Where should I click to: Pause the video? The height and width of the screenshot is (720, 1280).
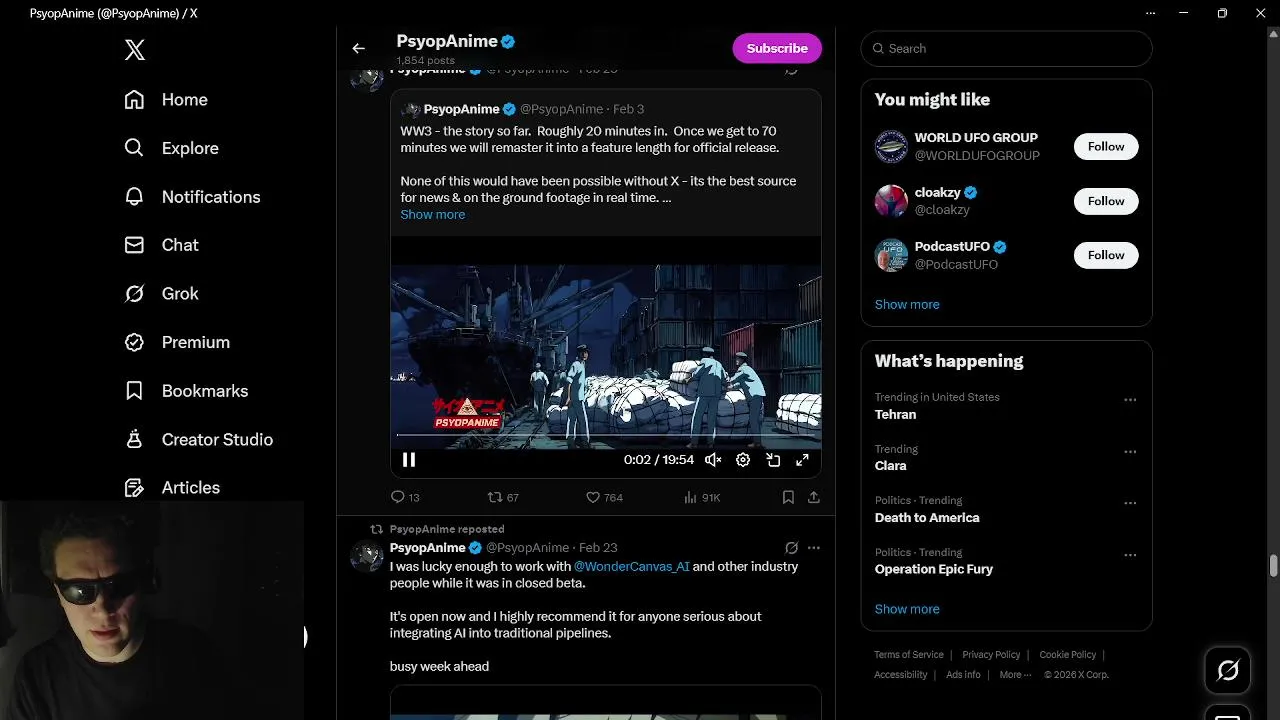[x=409, y=460]
